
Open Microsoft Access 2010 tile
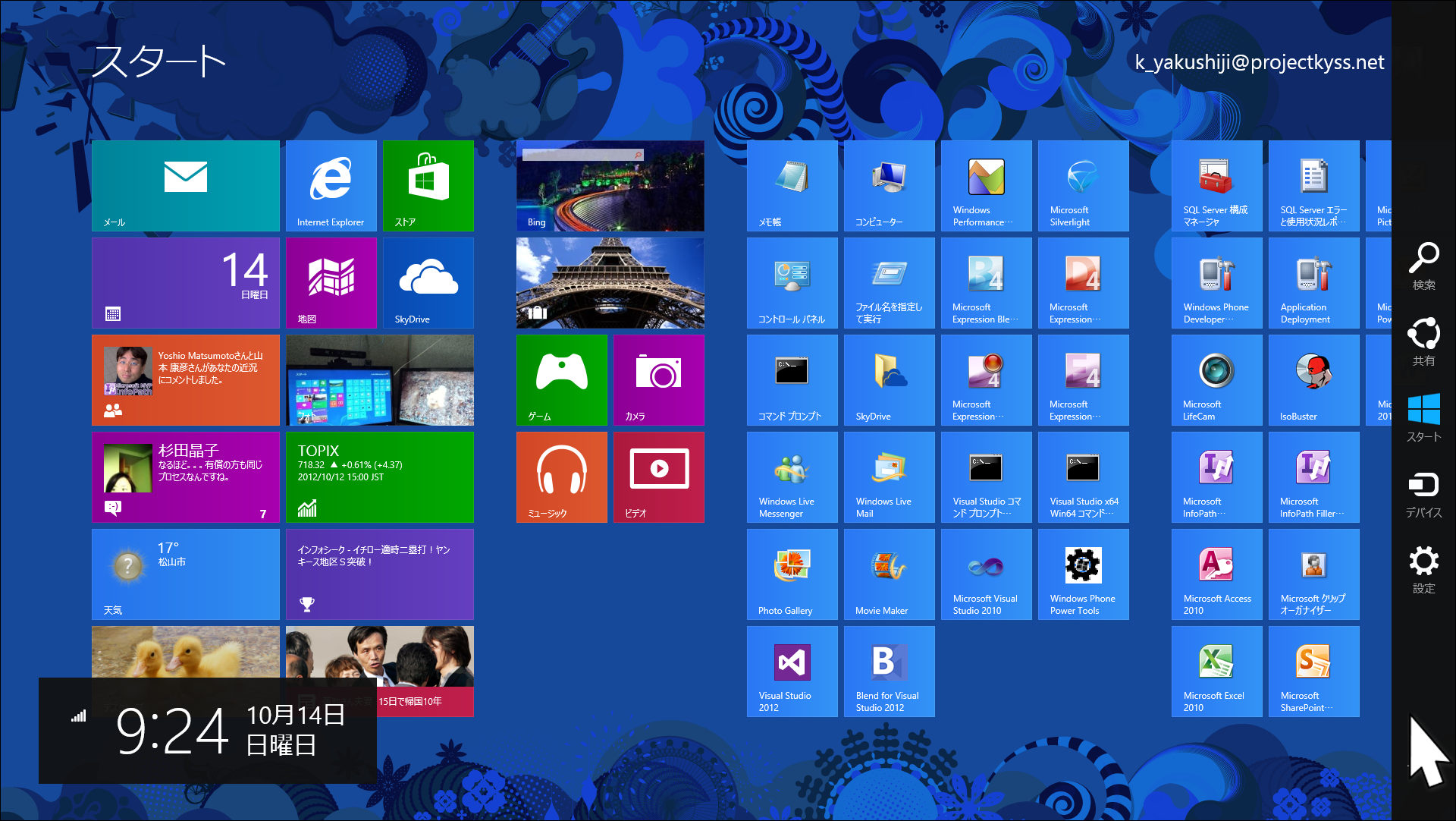[x=1217, y=574]
